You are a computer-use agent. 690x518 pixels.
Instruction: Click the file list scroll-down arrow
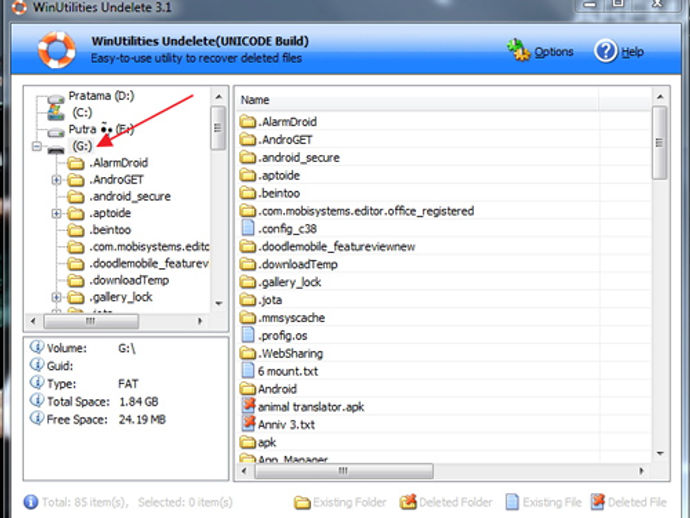(660, 453)
